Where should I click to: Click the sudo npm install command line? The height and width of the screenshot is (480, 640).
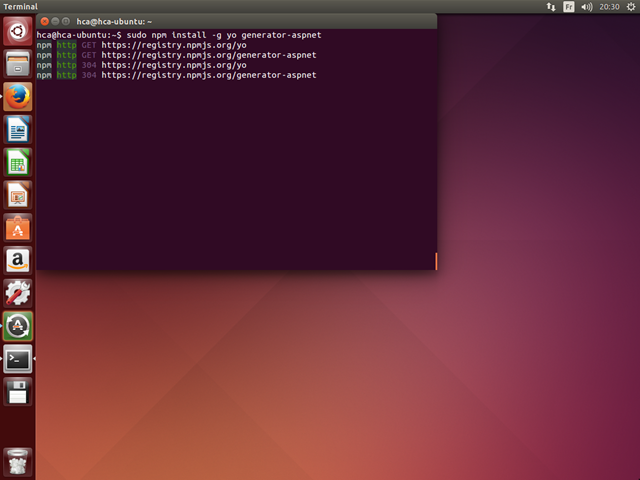(179, 35)
